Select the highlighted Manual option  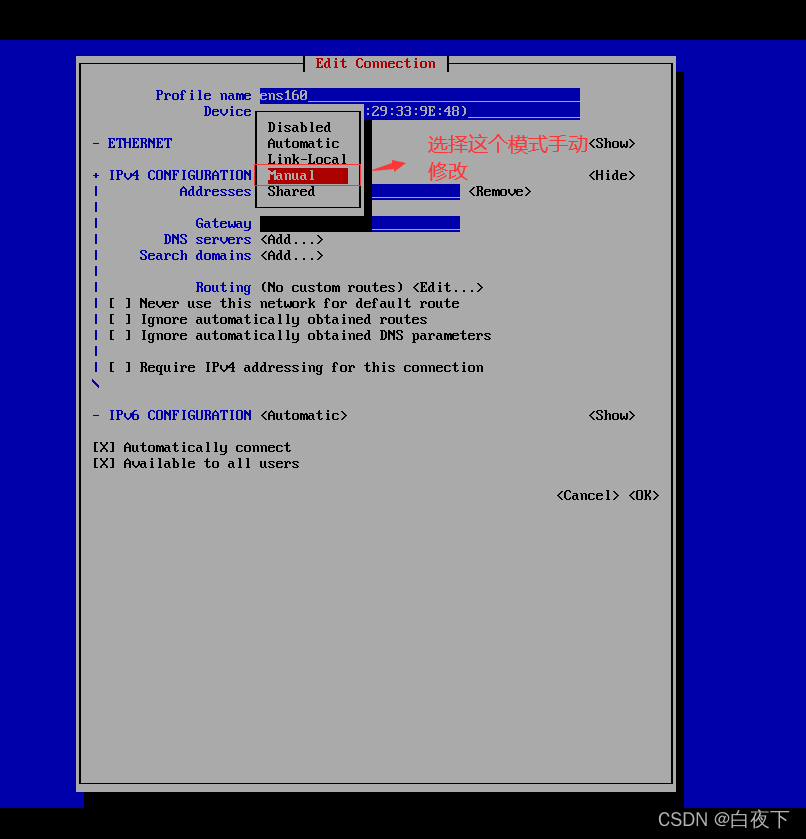coord(308,176)
